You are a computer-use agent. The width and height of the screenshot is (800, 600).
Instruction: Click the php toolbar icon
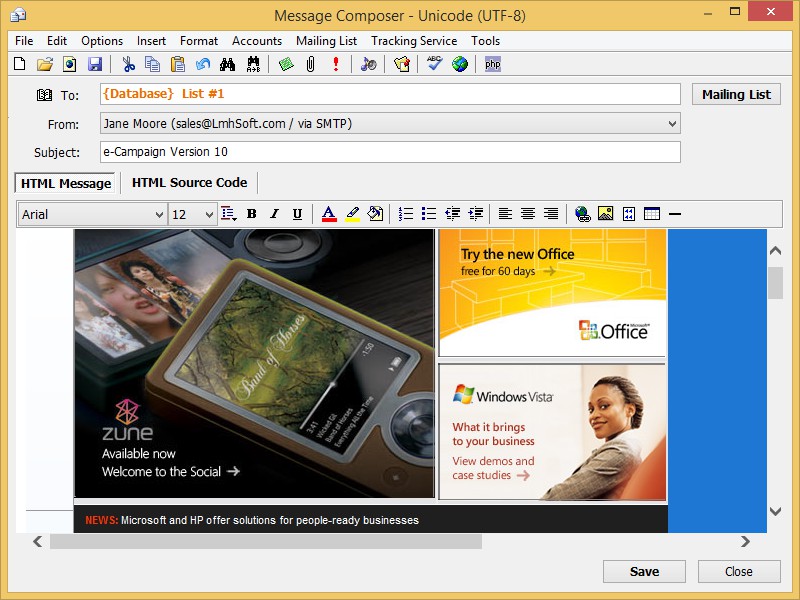point(493,64)
